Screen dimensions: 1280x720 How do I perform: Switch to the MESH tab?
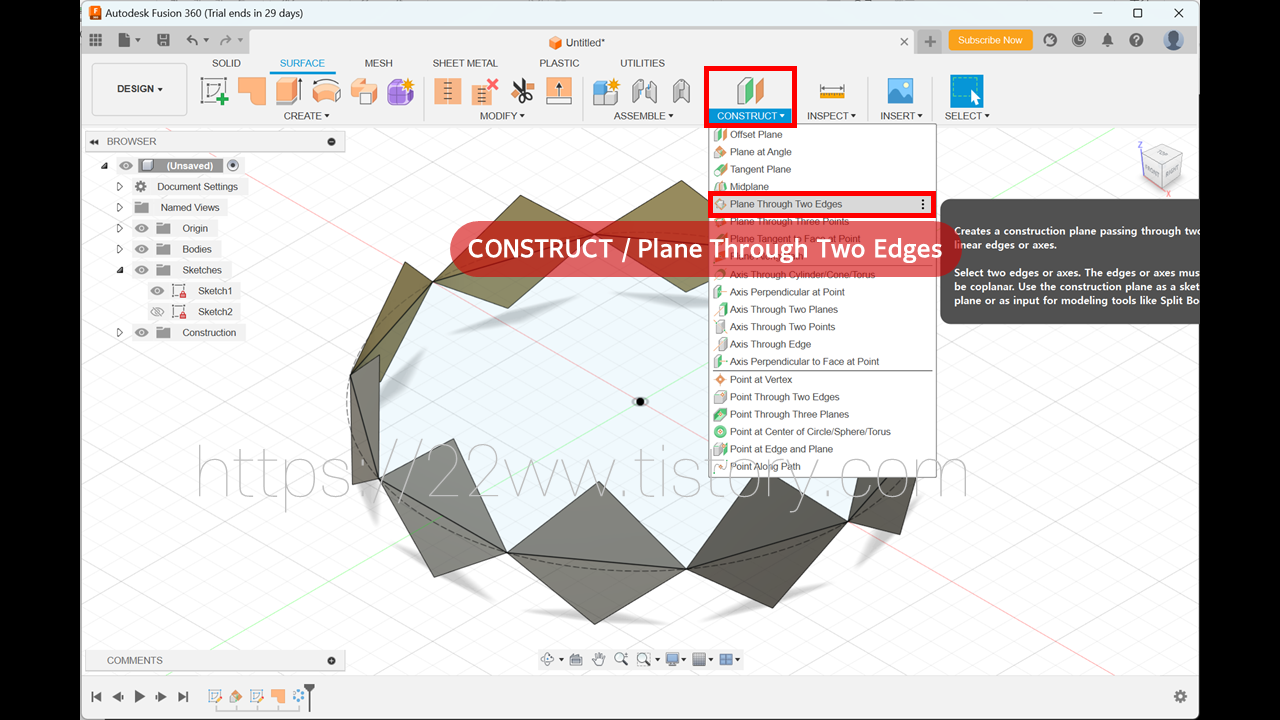click(378, 63)
